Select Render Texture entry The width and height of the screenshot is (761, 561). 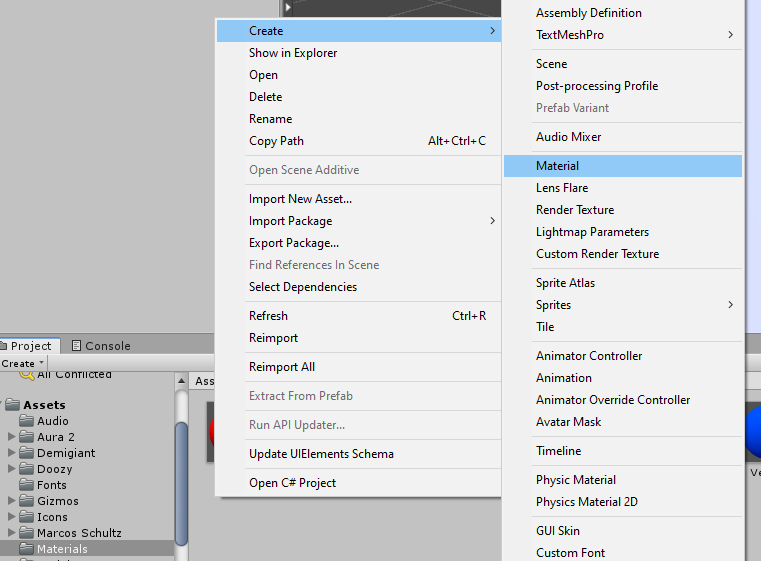point(623,210)
